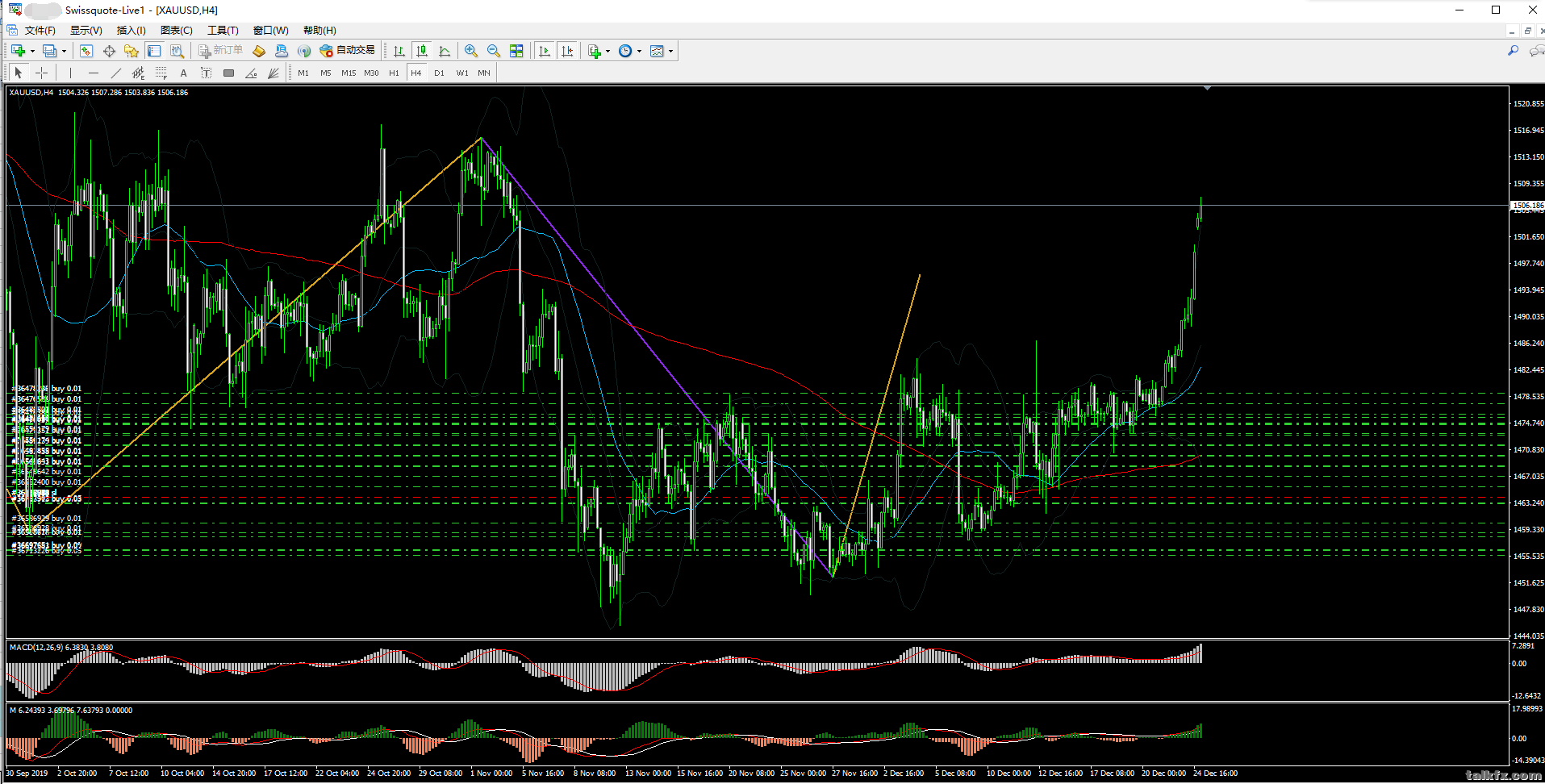Screen dimensions: 1545x784
Task: Switch timeframe to D1
Action: (439, 73)
